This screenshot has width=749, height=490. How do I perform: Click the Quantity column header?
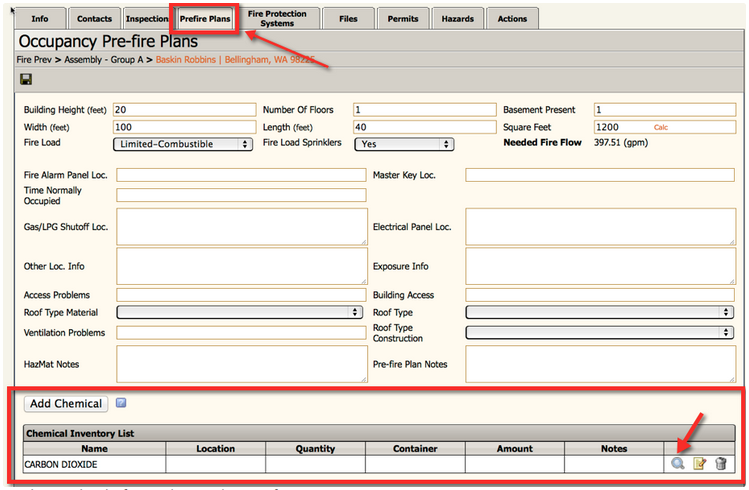(315, 448)
